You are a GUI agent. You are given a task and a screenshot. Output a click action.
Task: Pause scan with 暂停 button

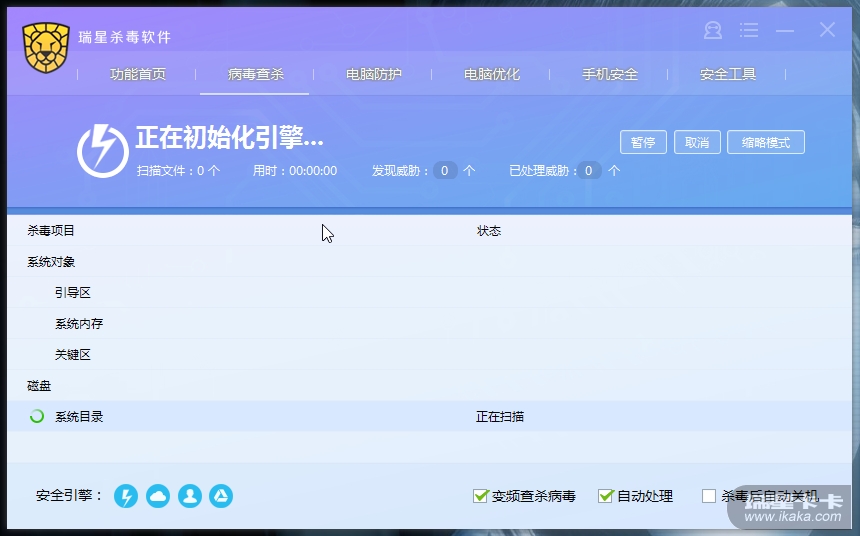tap(643, 142)
